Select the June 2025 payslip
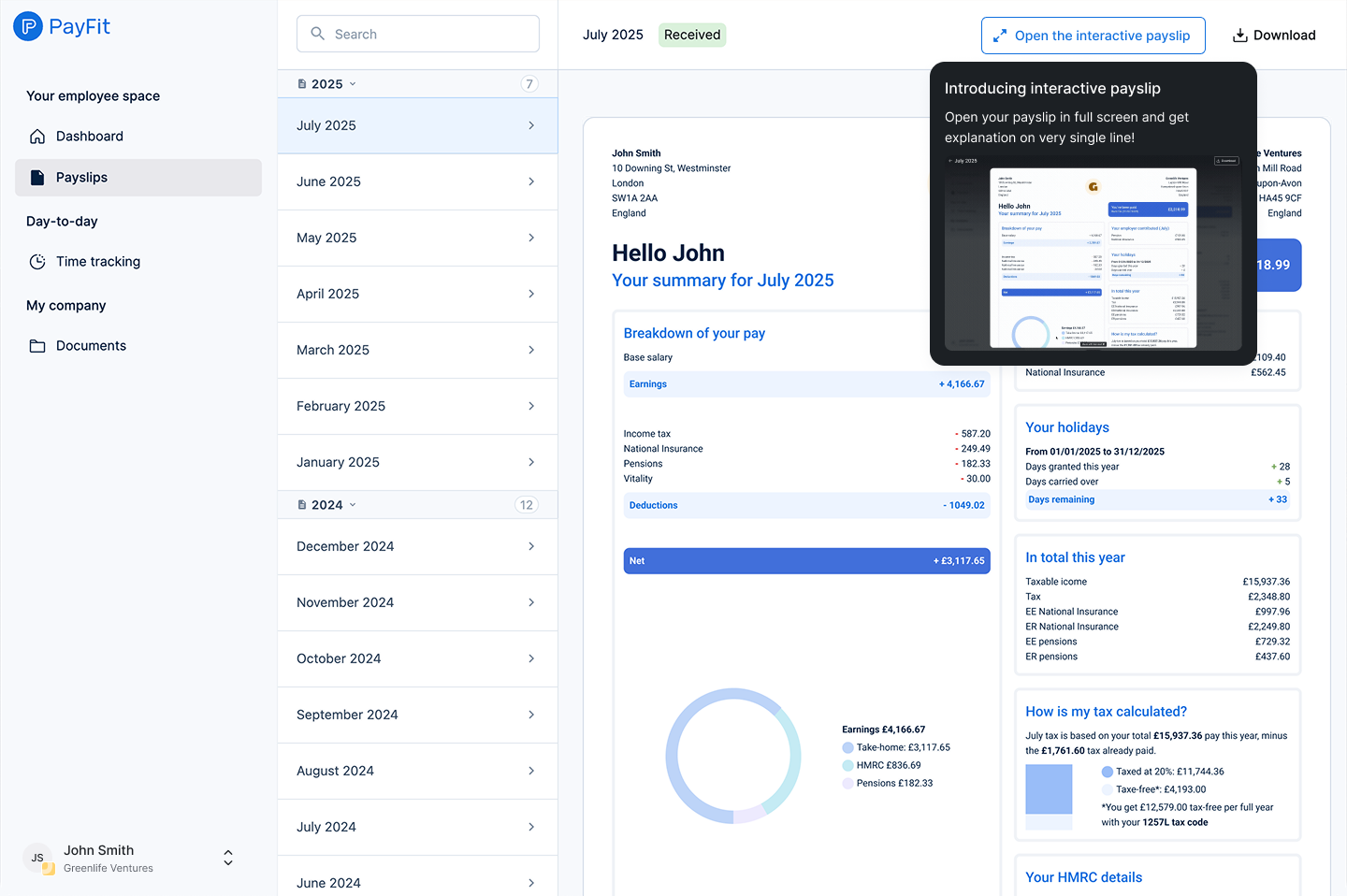Viewport: 1347px width, 896px height. pyautogui.click(x=417, y=181)
